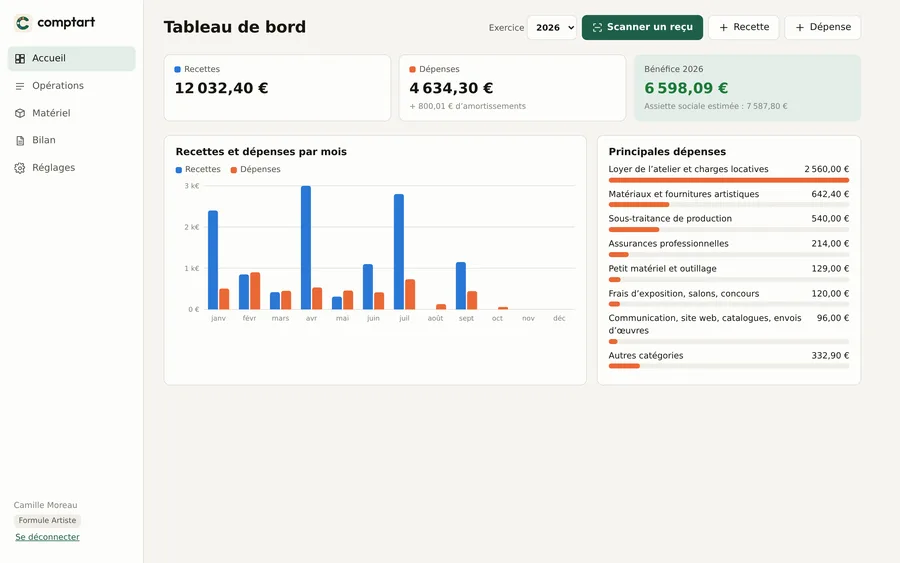Click the 2 560,00 € amount
Viewport: 900px width, 563px height.
(827, 169)
